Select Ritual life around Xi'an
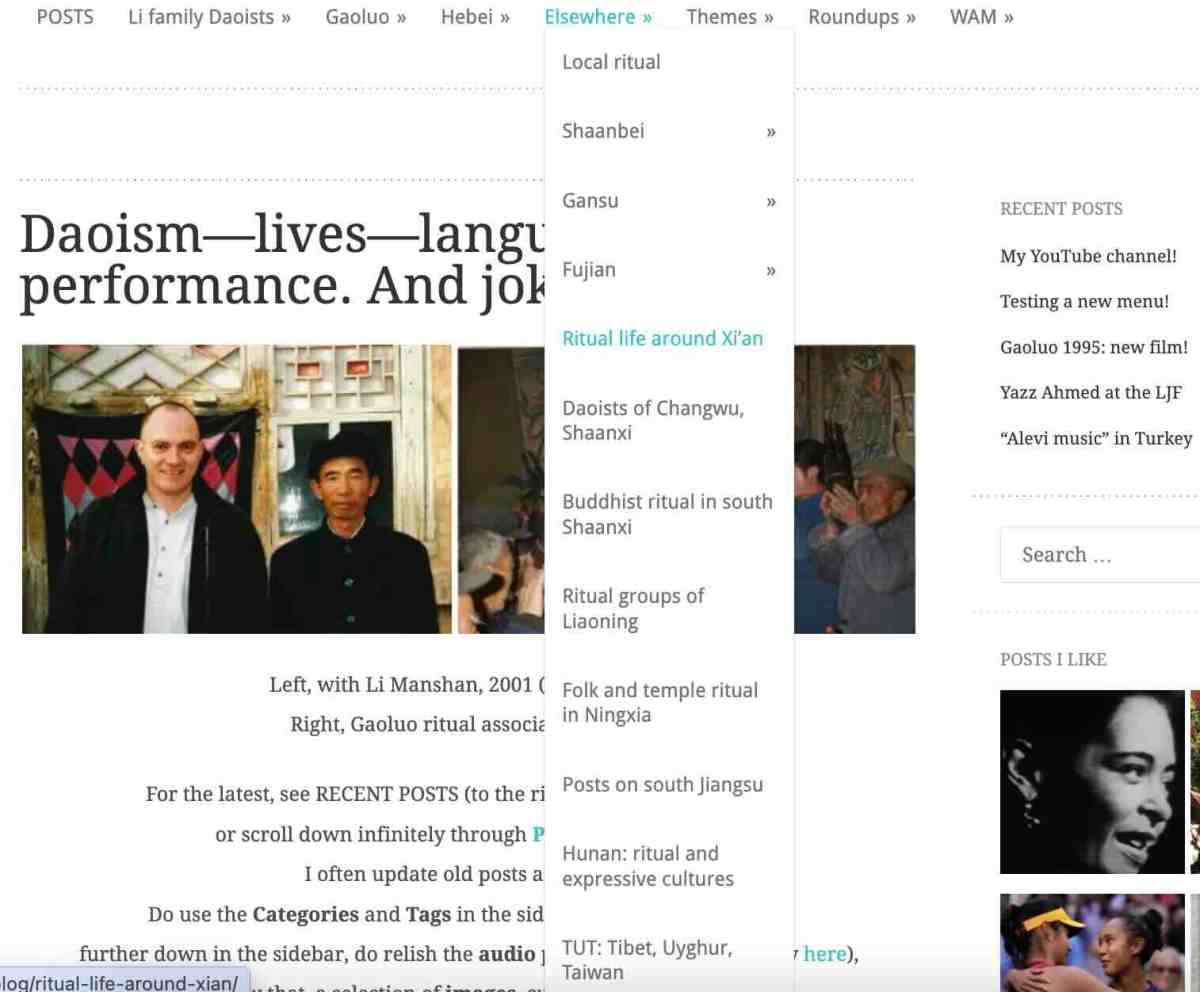The height and width of the screenshot is (992, 1200). point(662,339)
